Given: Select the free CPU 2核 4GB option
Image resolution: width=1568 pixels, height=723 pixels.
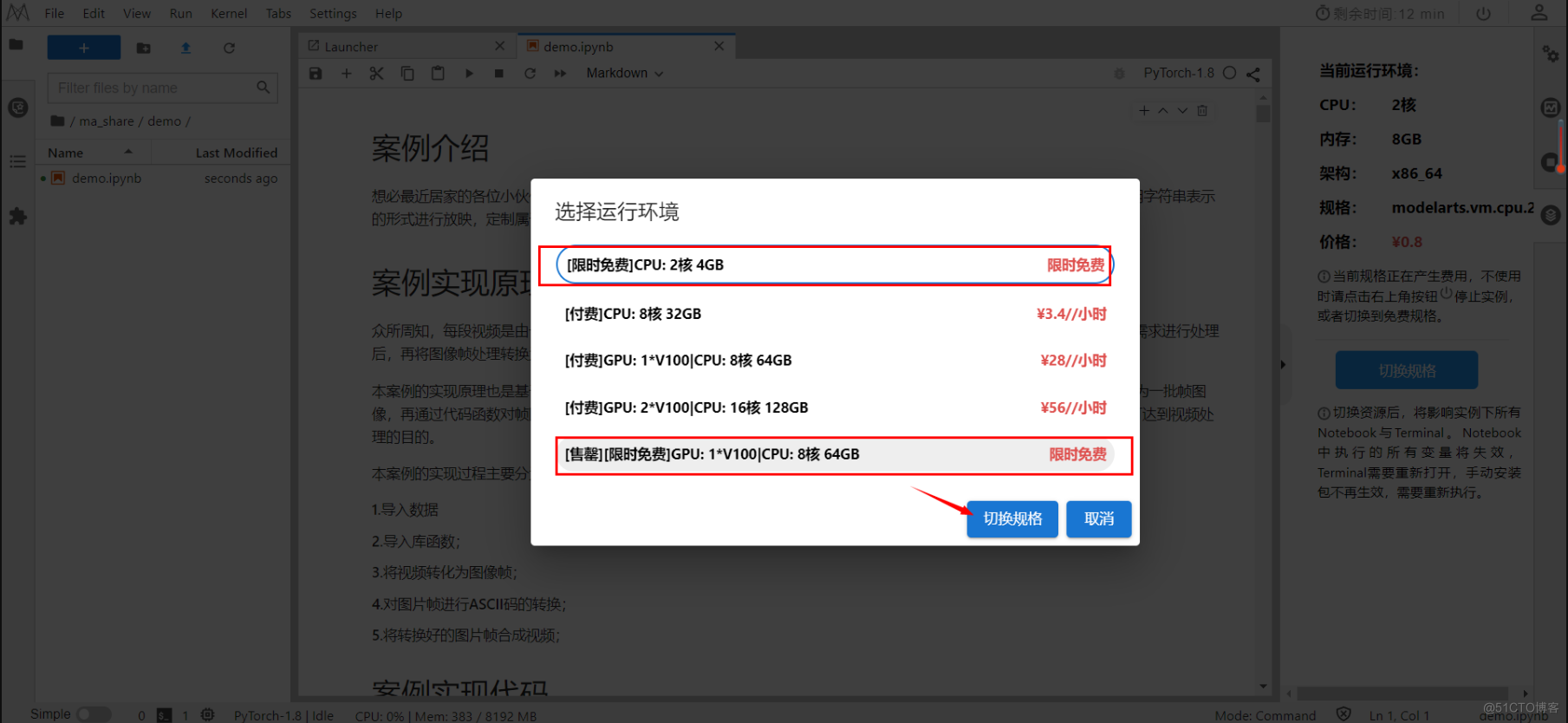Looking at the screenshot, I should (835, 265).
